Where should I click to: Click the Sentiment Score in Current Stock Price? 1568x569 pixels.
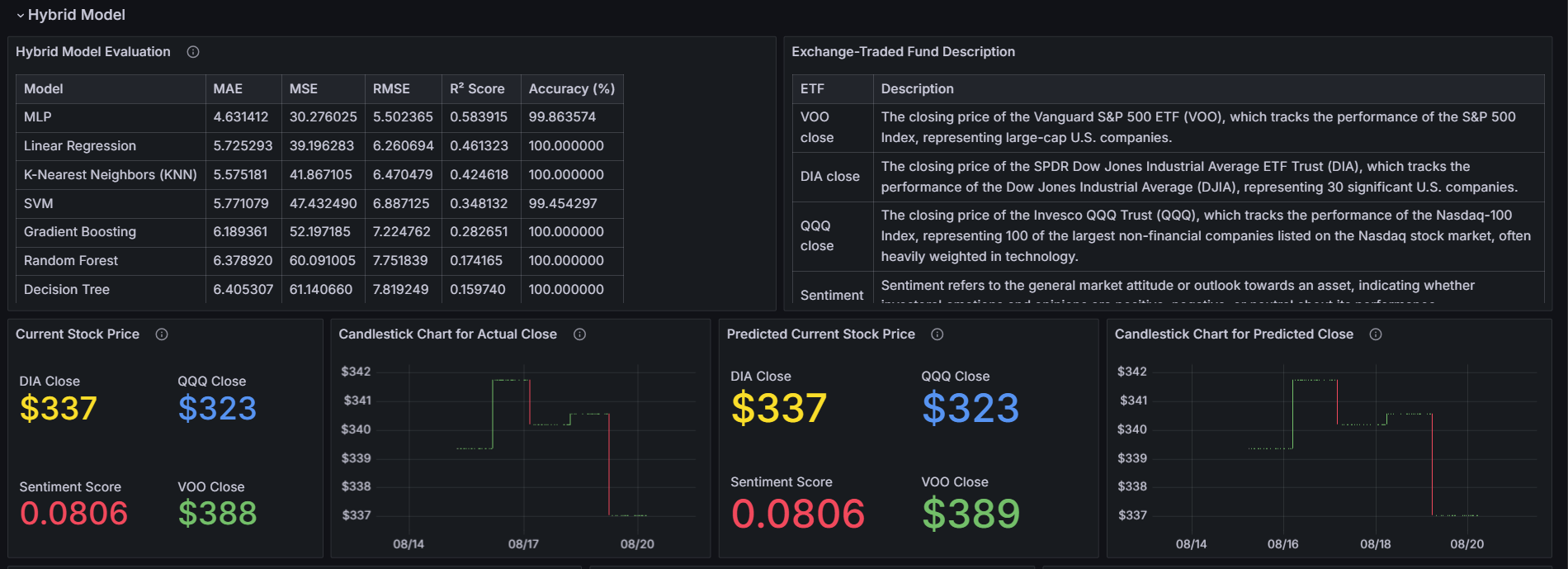click(x=73, y=514)
